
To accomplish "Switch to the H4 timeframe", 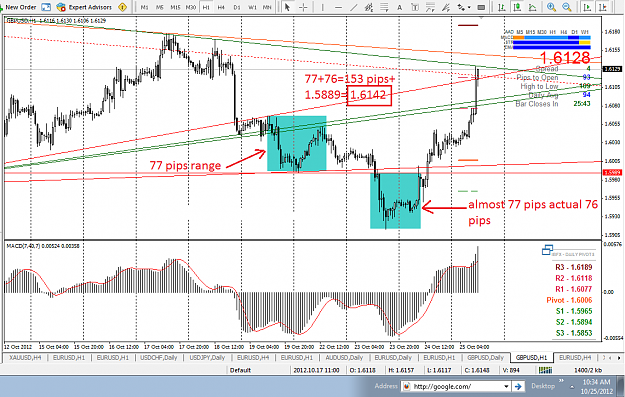I will pos(221,7).
